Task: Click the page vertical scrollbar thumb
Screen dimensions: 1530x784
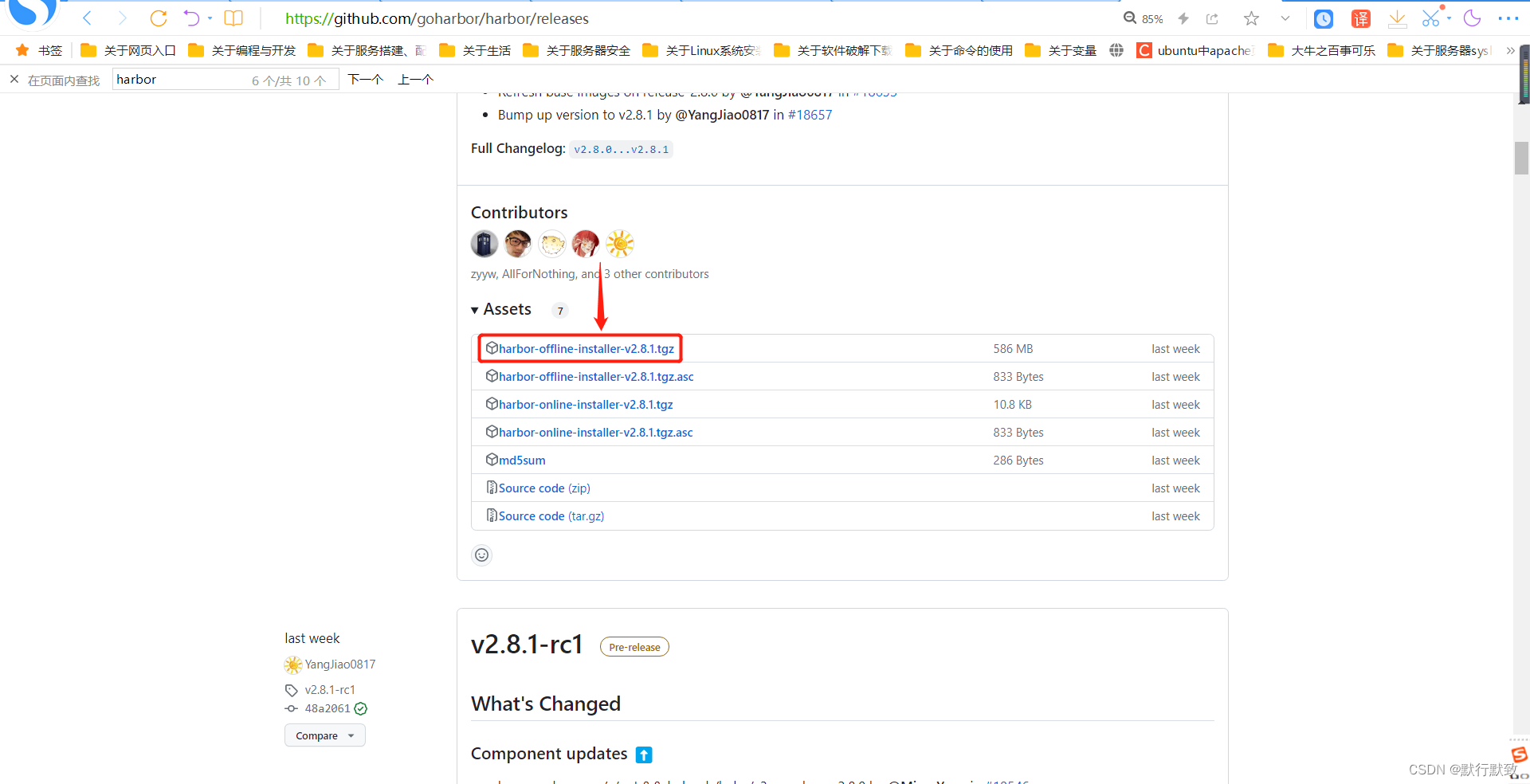Action: [1521, 158]
